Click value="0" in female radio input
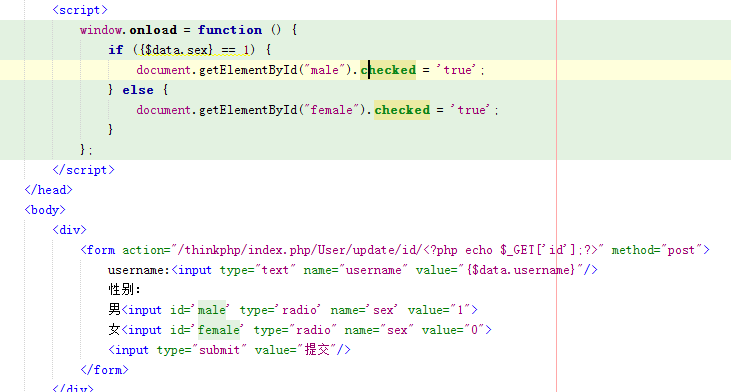731x392 pixels. (x=453, y=330)
